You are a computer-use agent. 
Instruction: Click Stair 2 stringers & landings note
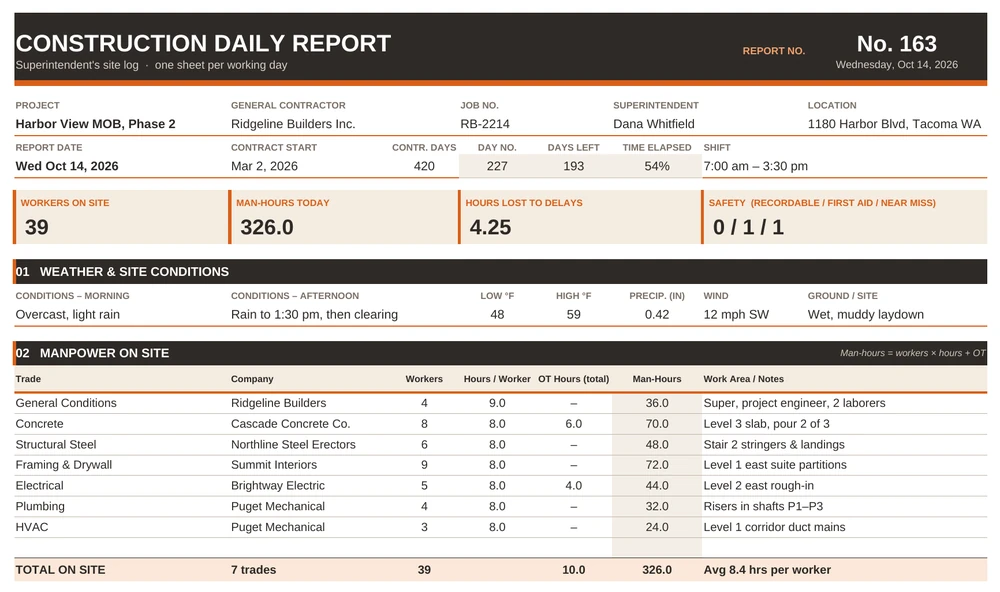[x=774, y=445]
